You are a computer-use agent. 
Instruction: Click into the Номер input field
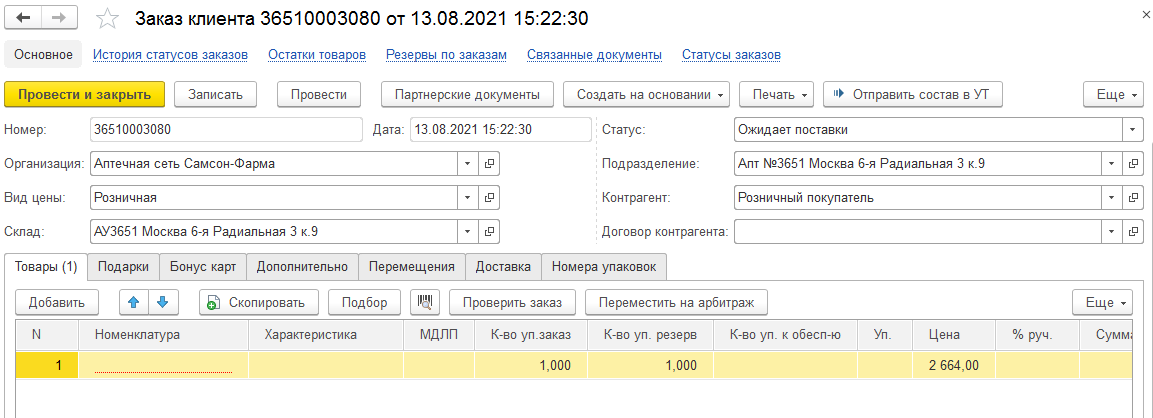coord(225,130)
